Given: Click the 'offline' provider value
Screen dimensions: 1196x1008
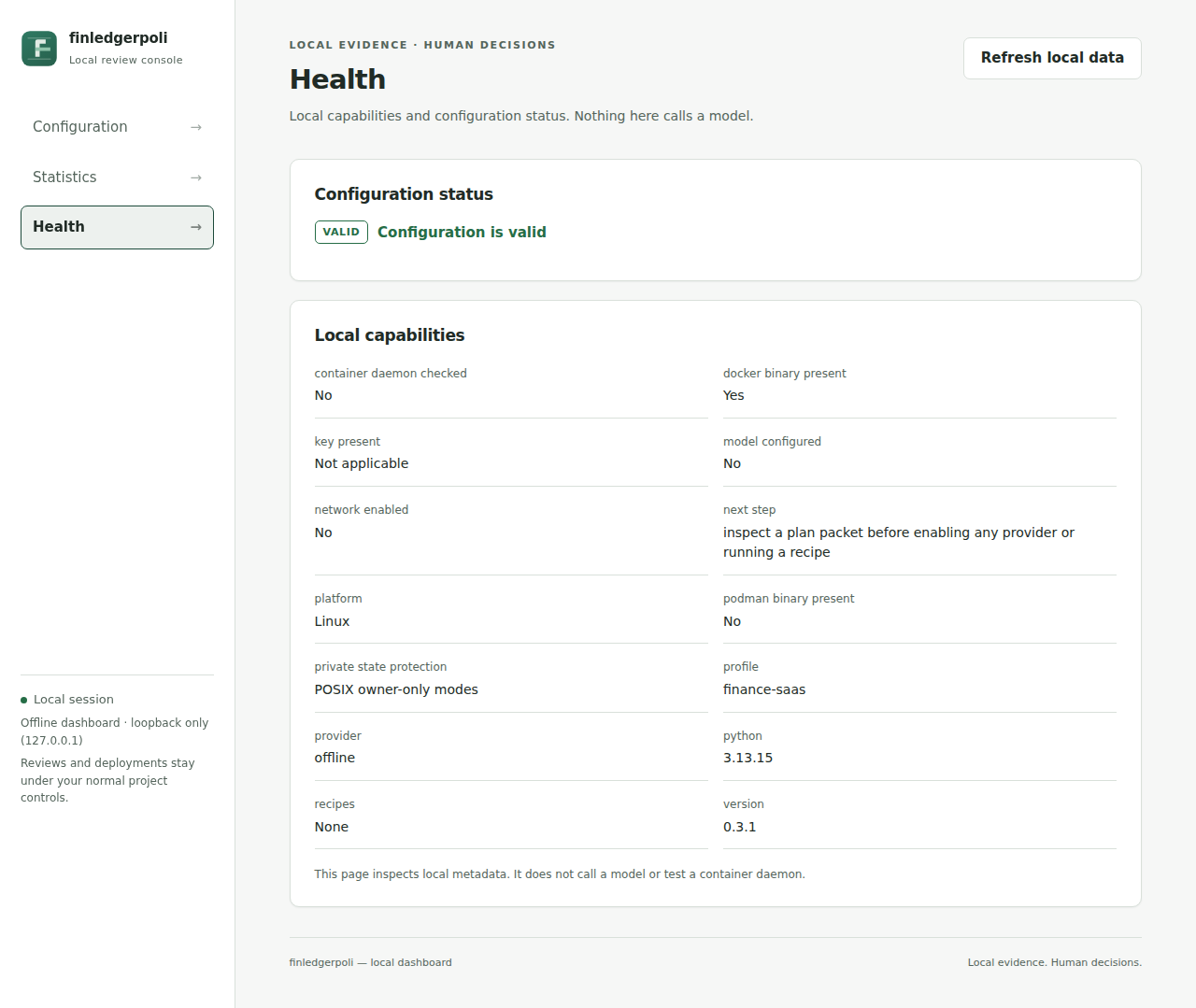Looking at the screenshot, I should click(x=335, y=758).
